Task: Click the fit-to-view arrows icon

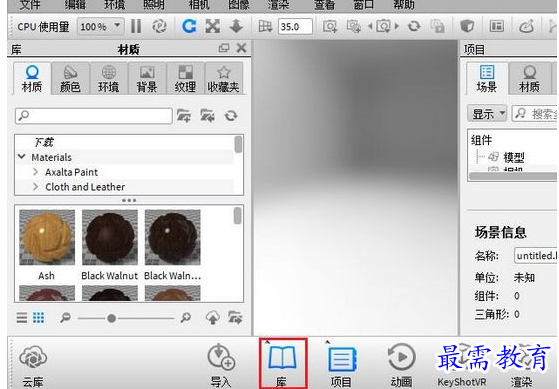Action: coord(213,26)
